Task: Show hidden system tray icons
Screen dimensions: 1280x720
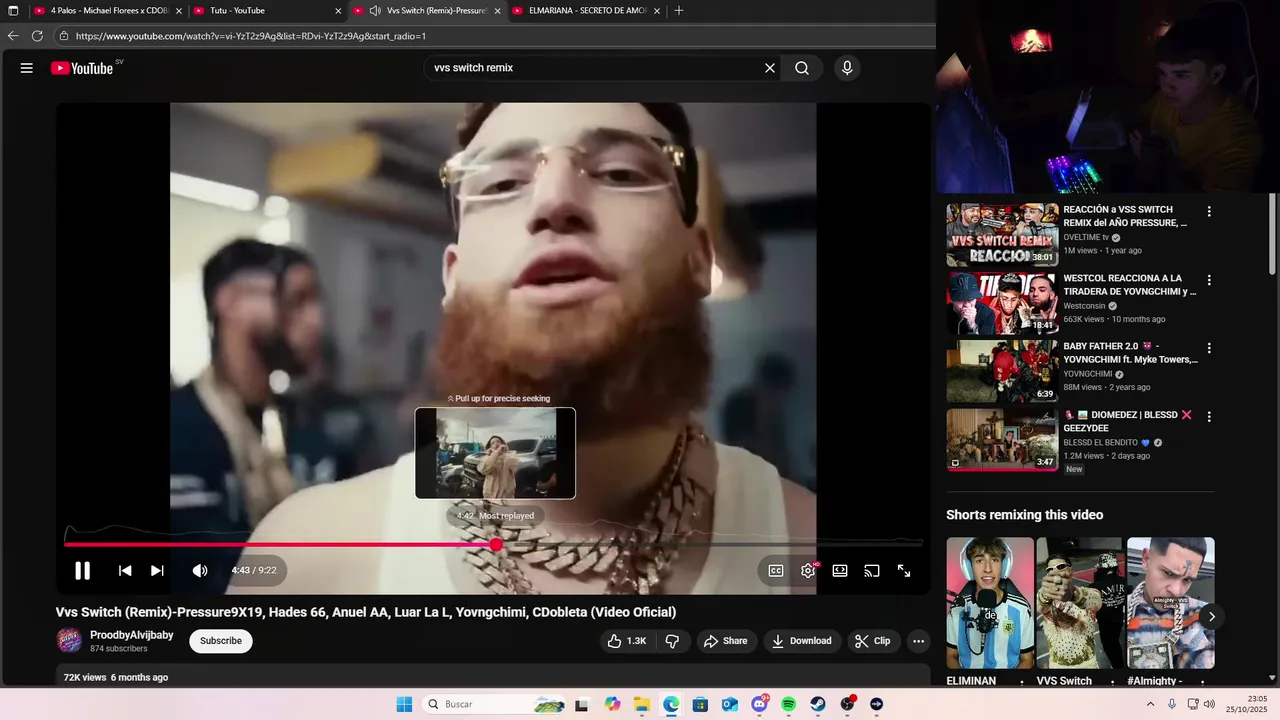Action: point(1150,704)
